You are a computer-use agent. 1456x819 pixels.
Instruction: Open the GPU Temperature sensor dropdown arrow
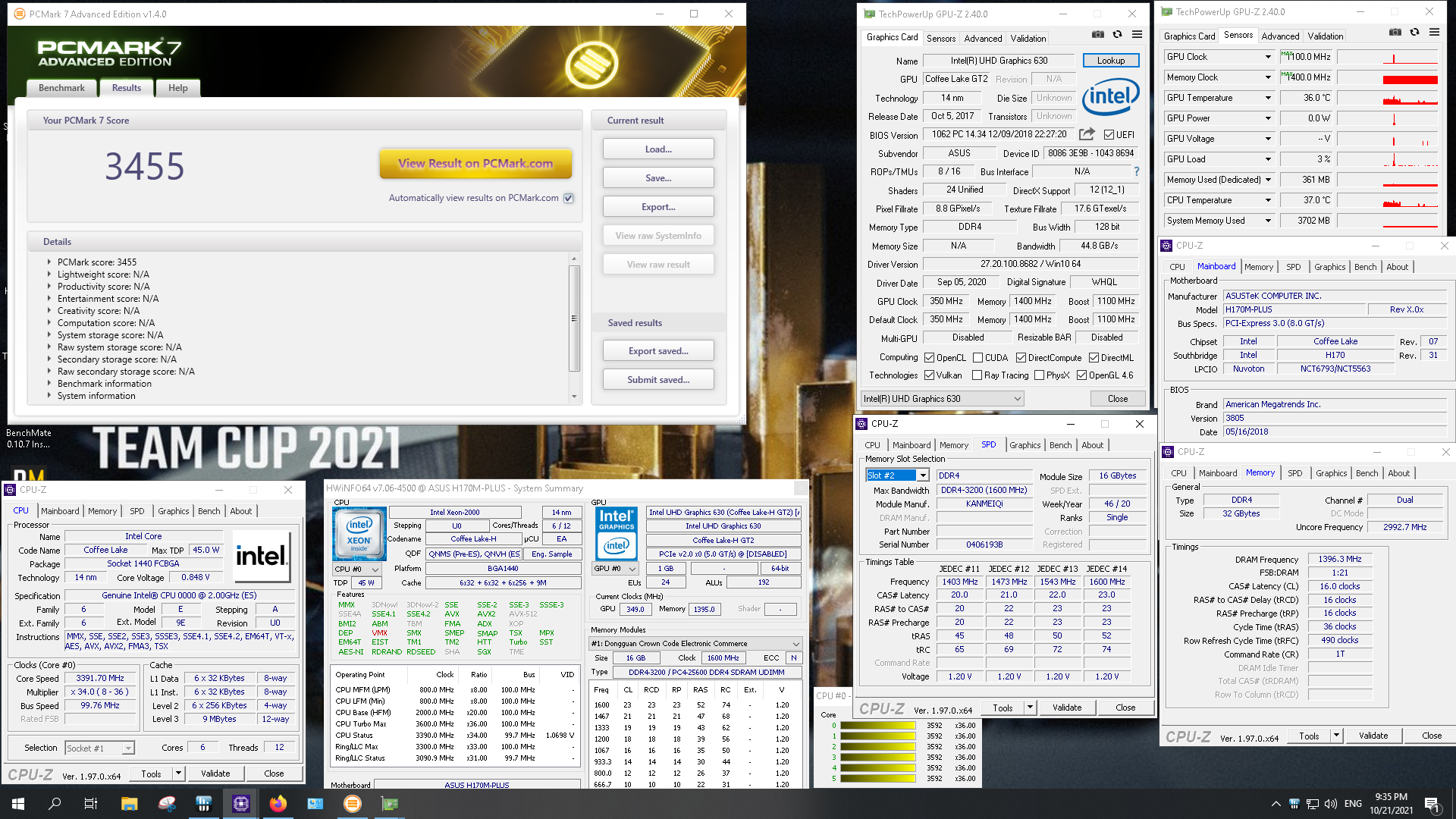click(x=1268, y=98)
